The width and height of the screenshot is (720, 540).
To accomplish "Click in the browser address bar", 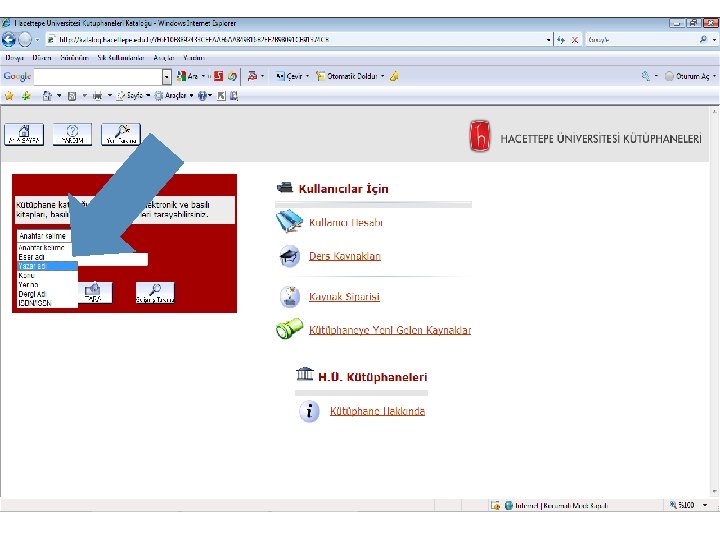I will click(x=298, y=40).
